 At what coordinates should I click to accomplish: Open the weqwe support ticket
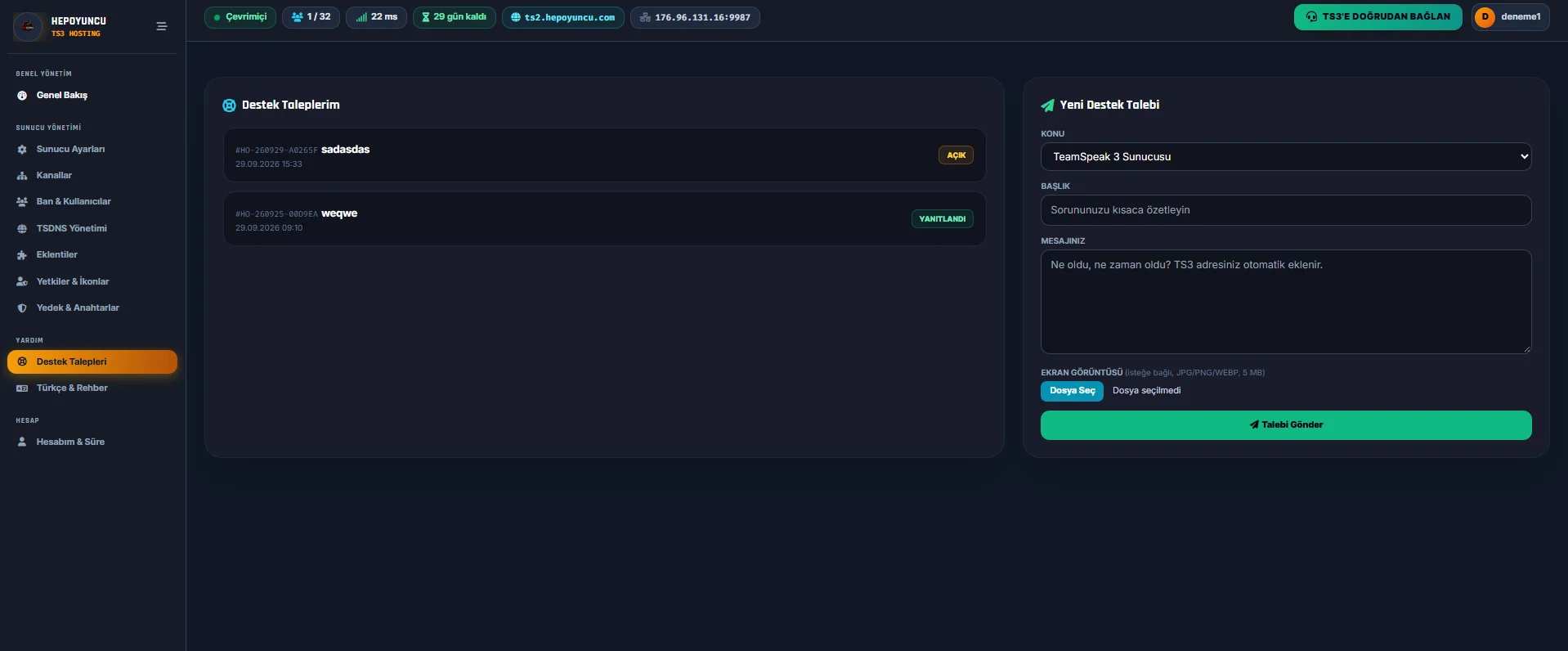click(604, 219)
